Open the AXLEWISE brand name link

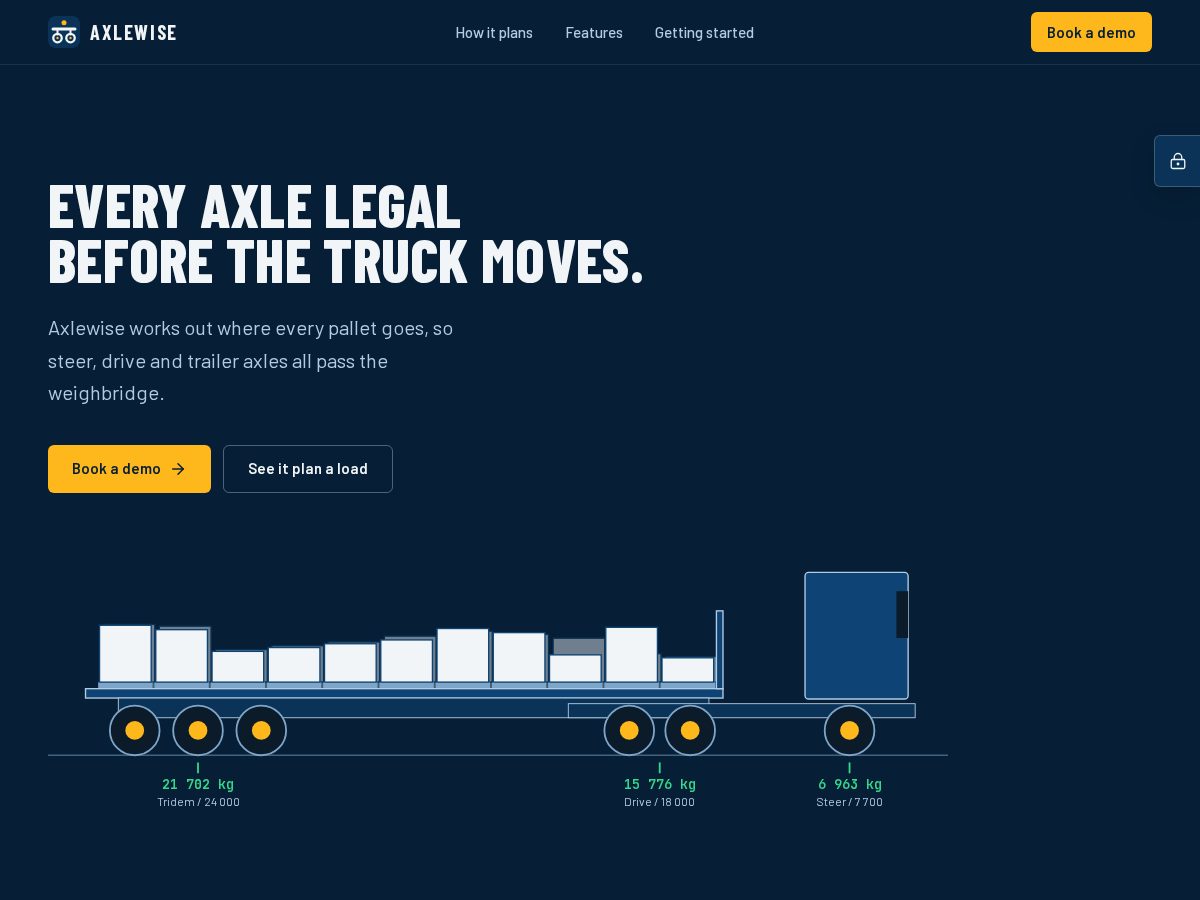click(x=133, y=33)
